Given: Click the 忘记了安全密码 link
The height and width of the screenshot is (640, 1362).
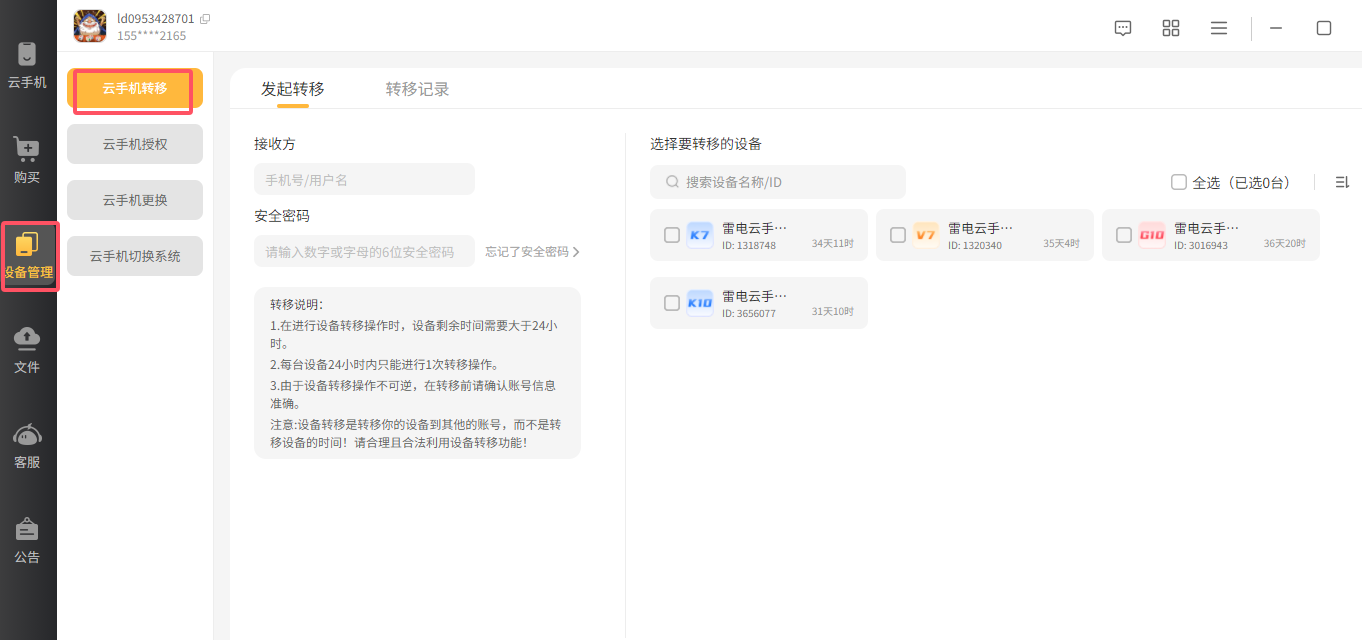Looking at the screenshot, I should point(532,252).
